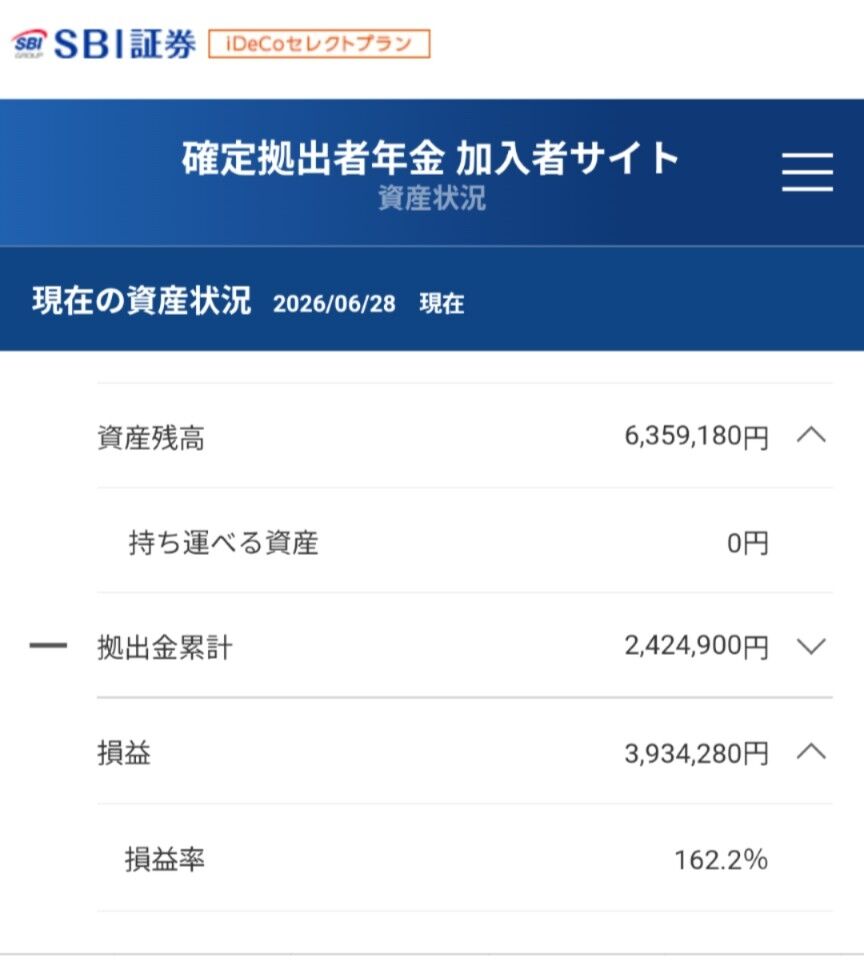The width and height of the screenshot is (864, 970).
Task: Click the SBI証券 logo
Action: pyautogui.click(x=103, y=43)
